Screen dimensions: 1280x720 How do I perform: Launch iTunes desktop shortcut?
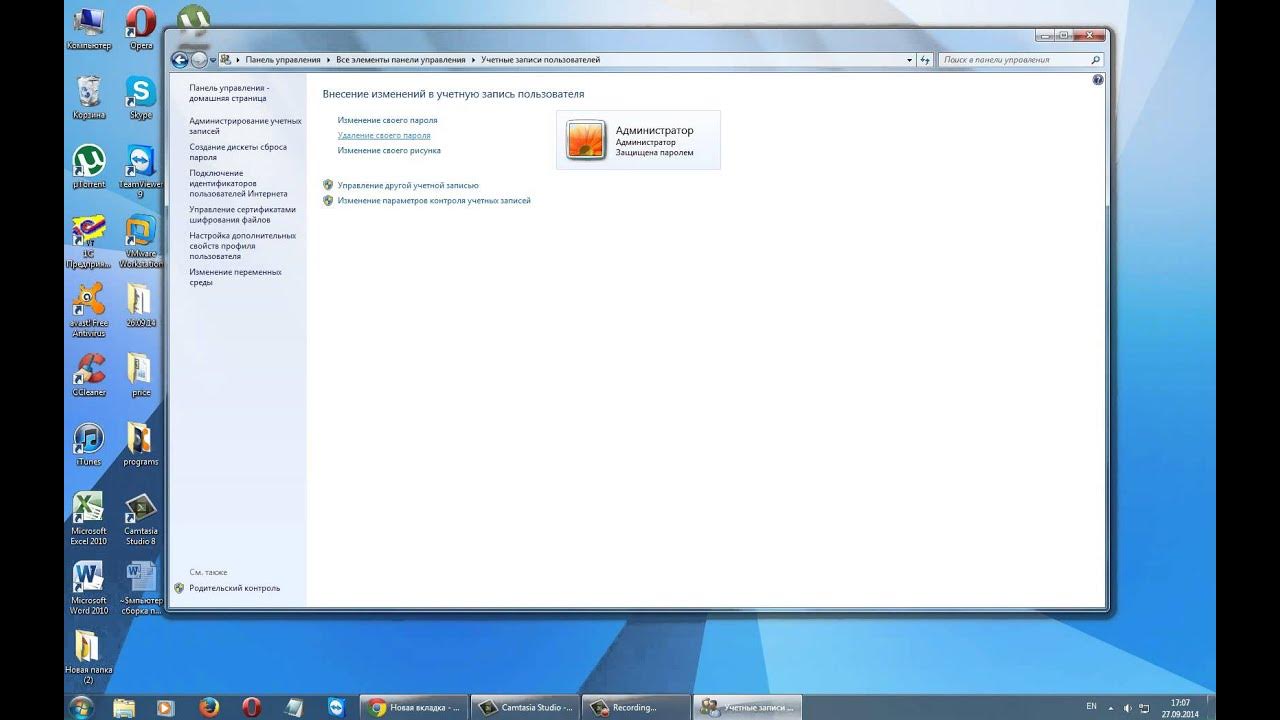pyautogui.click(x=88, y=445)
